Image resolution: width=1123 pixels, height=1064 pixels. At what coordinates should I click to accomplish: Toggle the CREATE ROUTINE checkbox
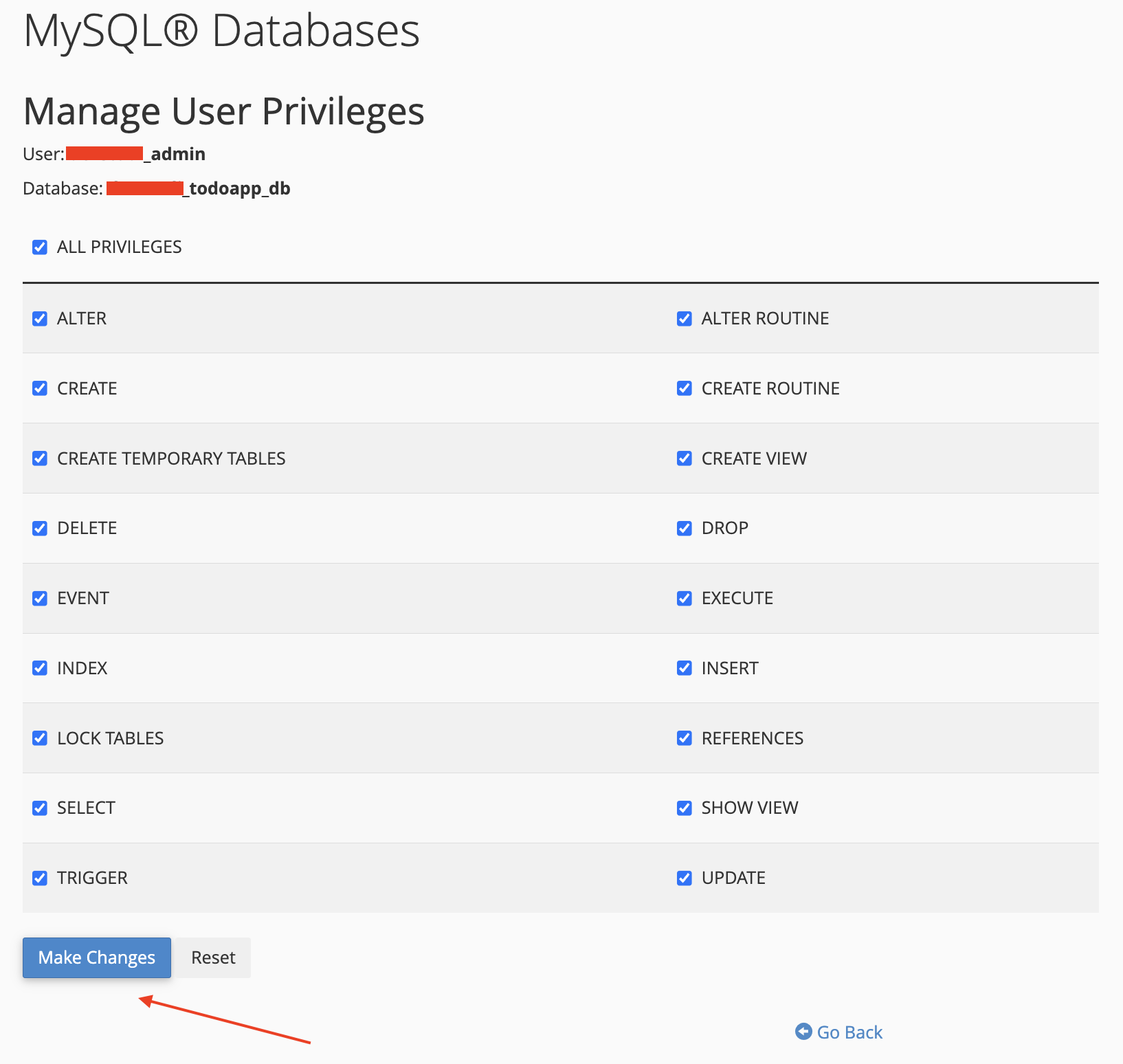click(x=685, y=389)
